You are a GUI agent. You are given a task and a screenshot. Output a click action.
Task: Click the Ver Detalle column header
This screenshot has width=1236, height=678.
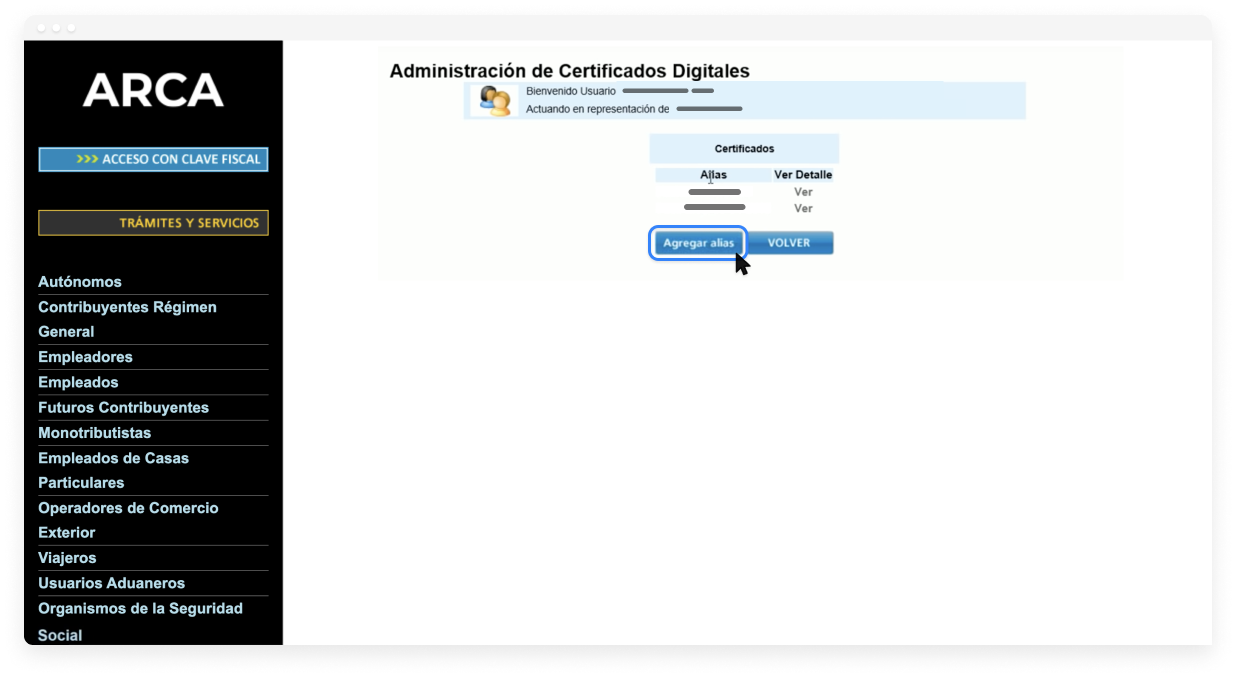pos(803,175)
